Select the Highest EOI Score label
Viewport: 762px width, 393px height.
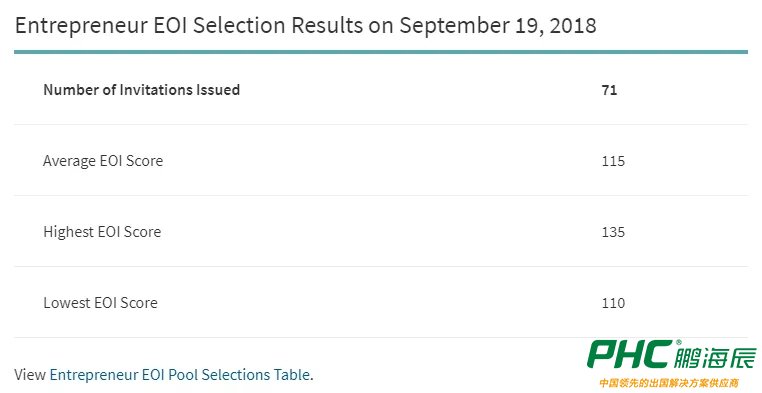pos(102,232)
